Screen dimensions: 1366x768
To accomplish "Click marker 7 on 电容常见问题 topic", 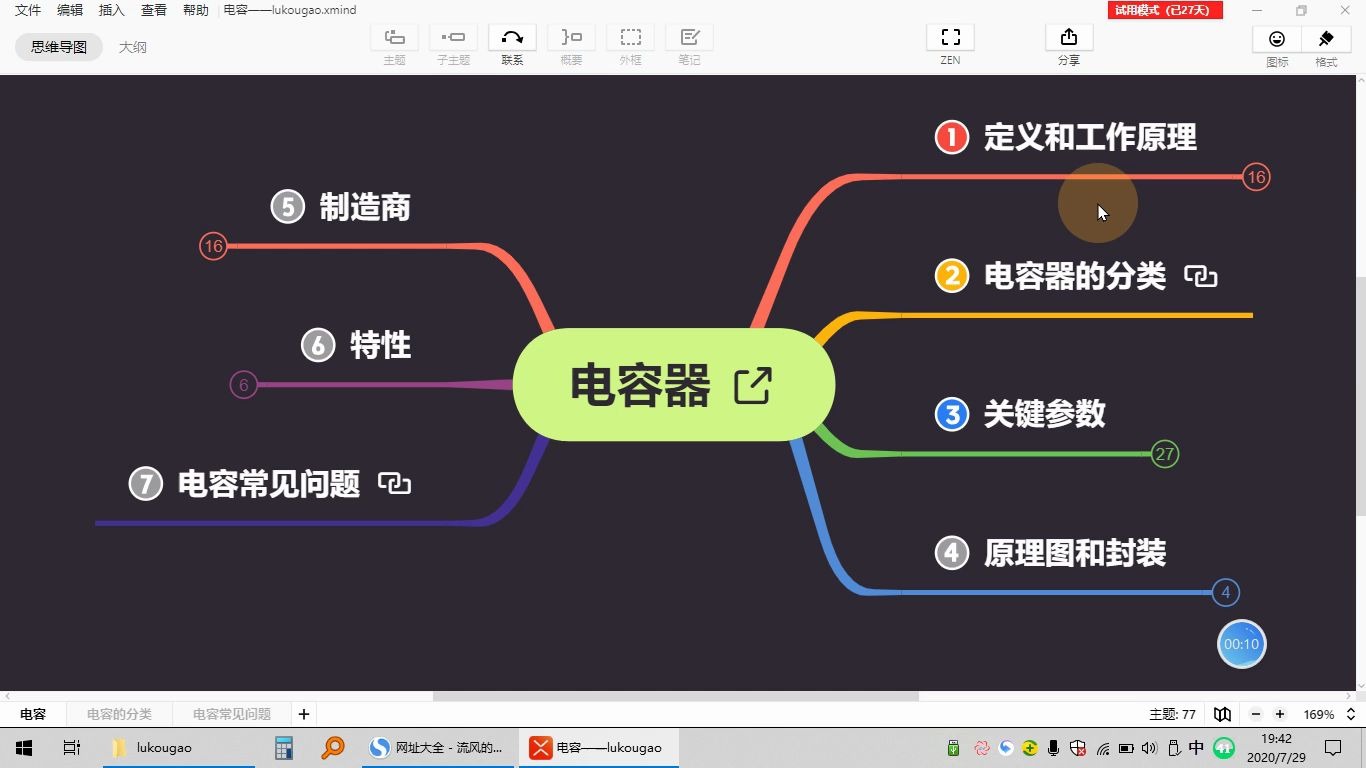I will [x=145, y=484].
